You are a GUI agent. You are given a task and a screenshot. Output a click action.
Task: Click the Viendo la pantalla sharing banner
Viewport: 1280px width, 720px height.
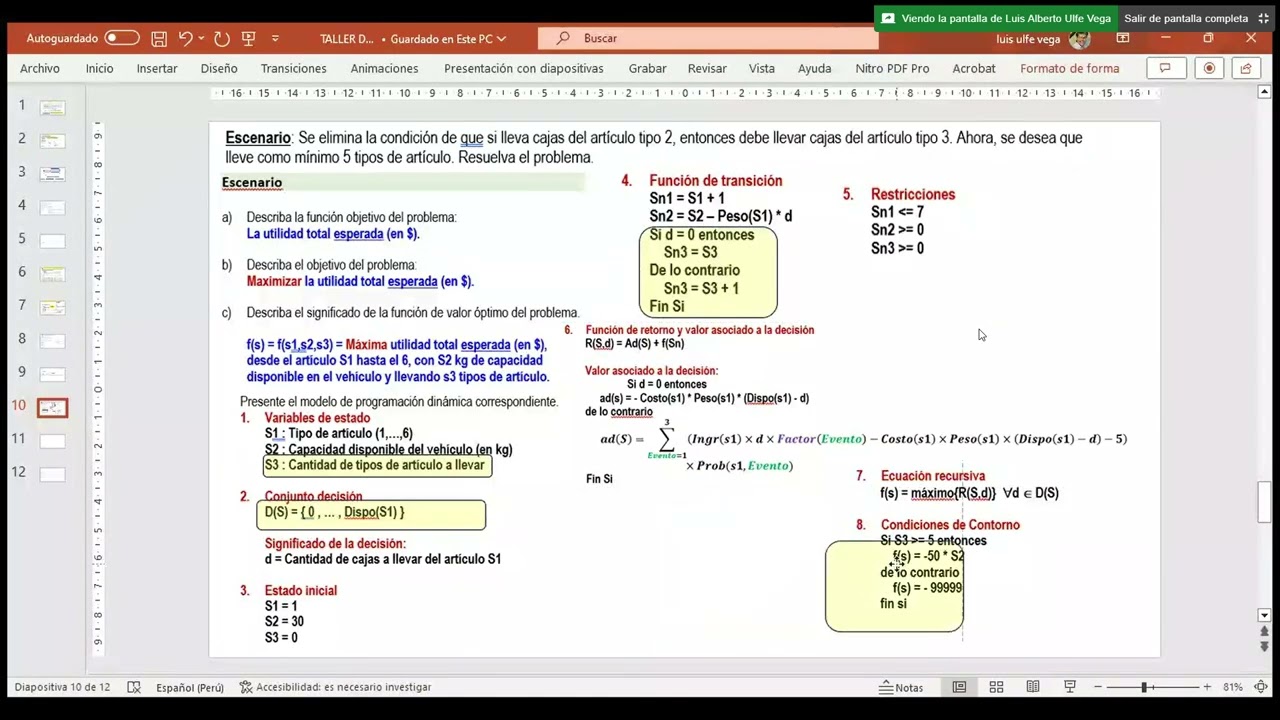tap(996, 18)
